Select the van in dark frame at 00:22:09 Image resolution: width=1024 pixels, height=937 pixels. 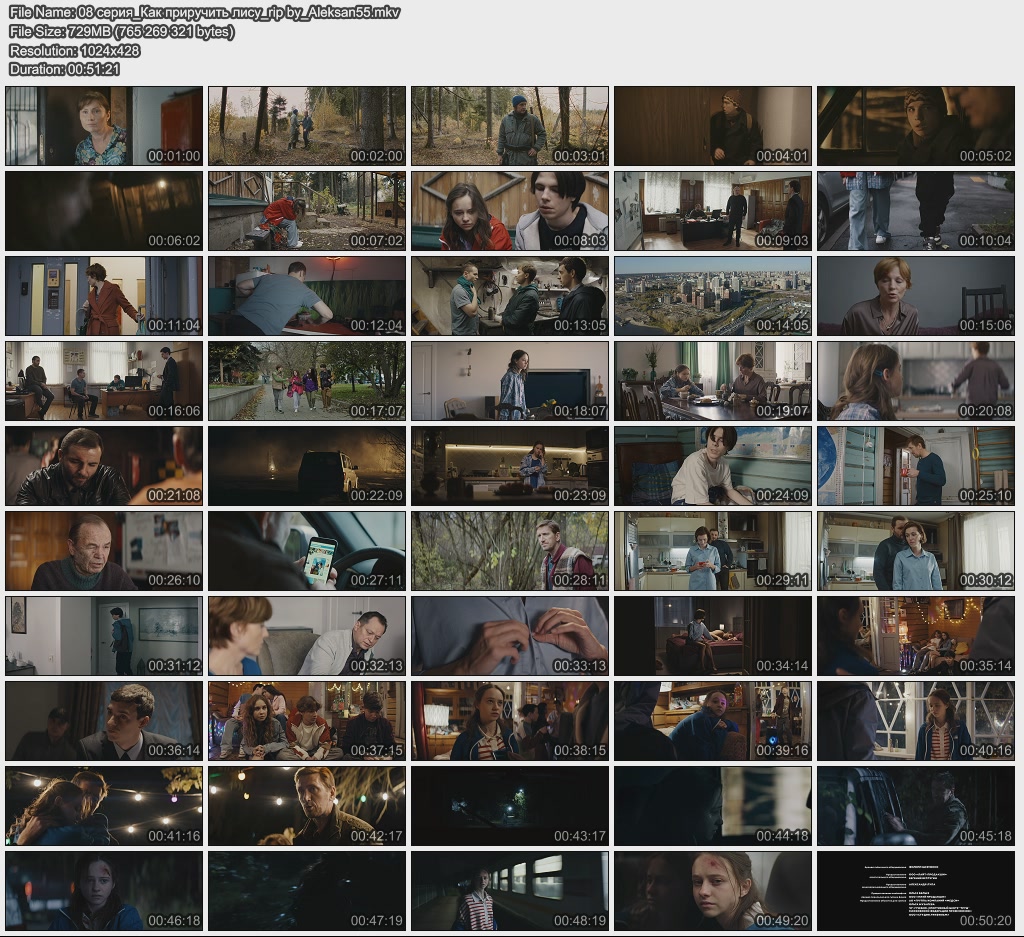(307, 466)
